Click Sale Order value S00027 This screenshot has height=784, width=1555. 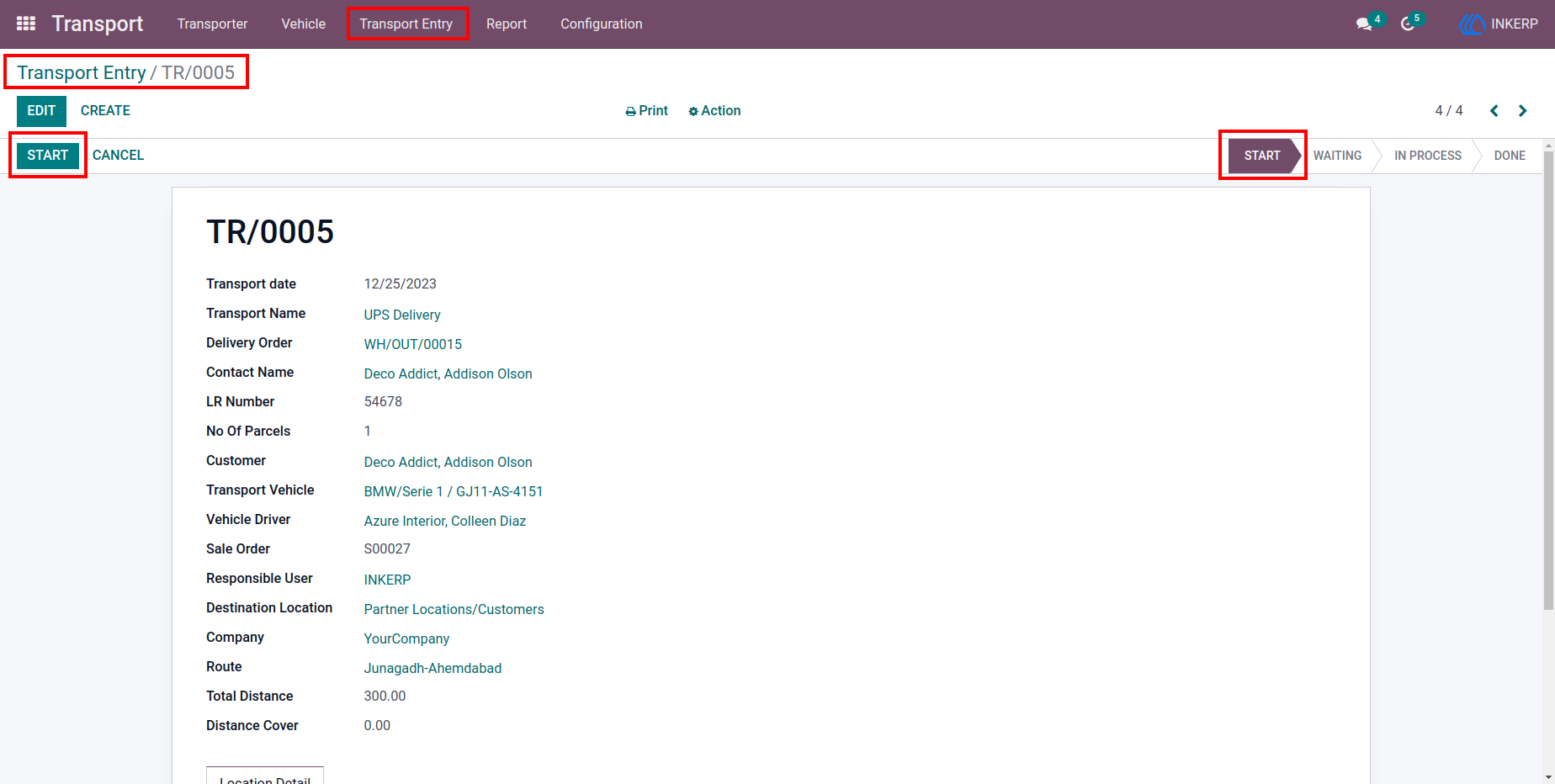click(x=387, y=549)
